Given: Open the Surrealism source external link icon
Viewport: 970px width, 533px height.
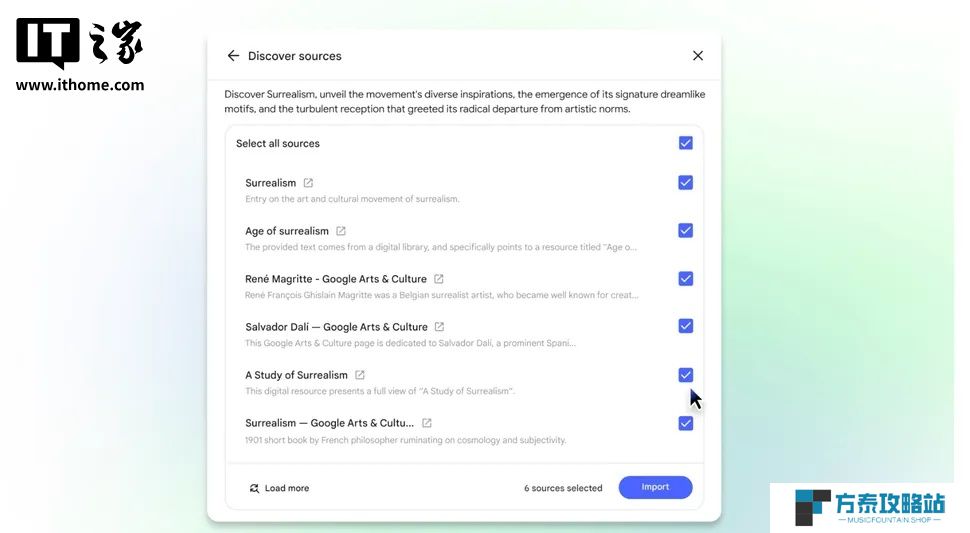Looking at the screenshot, I should (x=308, y=183).
